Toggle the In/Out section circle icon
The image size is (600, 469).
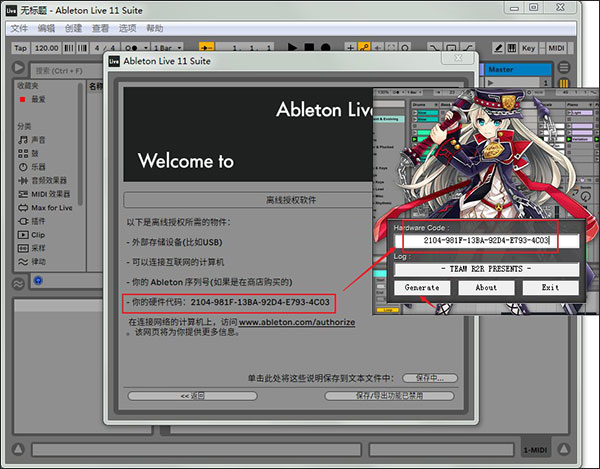tap(564, 67)
